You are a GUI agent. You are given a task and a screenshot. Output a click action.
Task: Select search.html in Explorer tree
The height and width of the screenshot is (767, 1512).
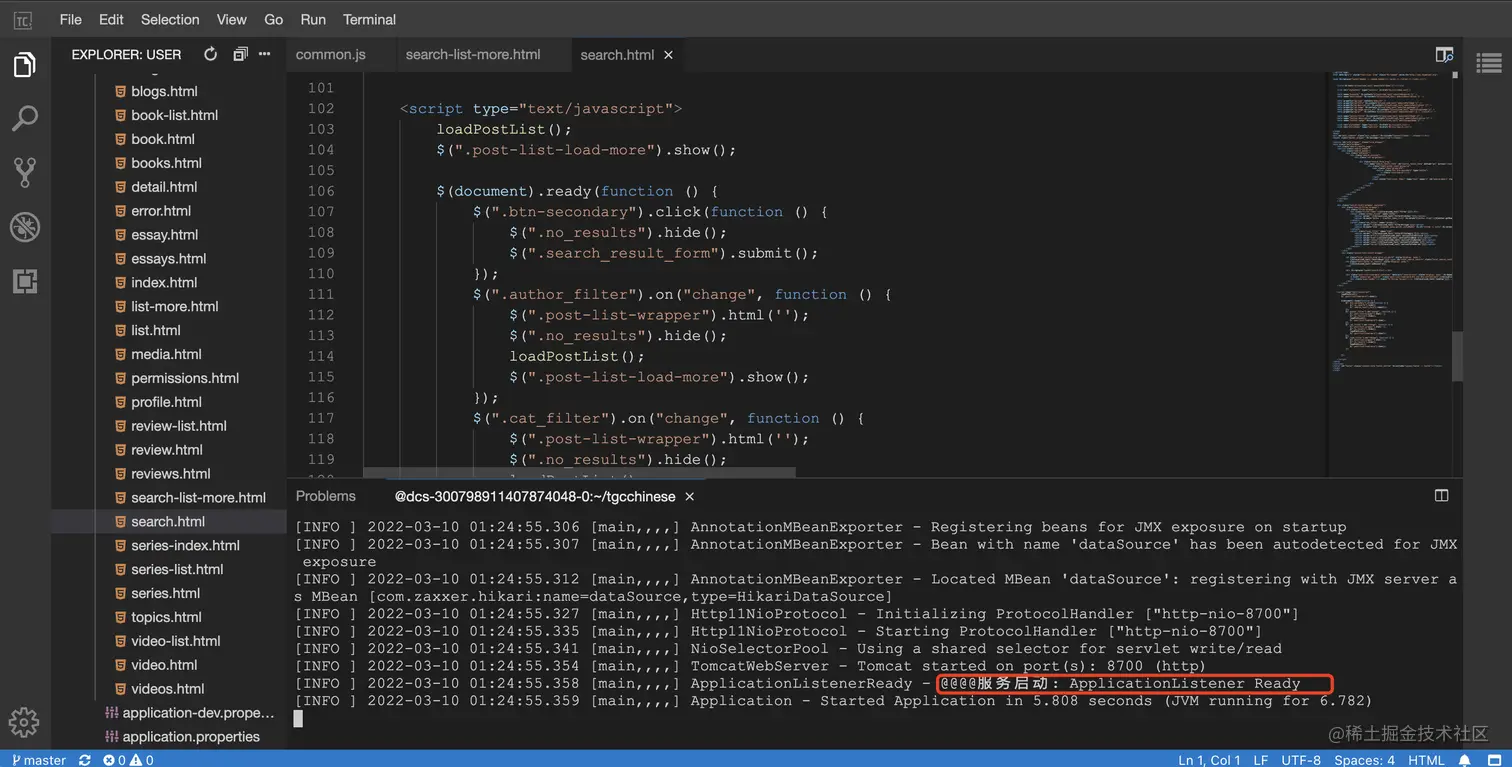(169, 521)
